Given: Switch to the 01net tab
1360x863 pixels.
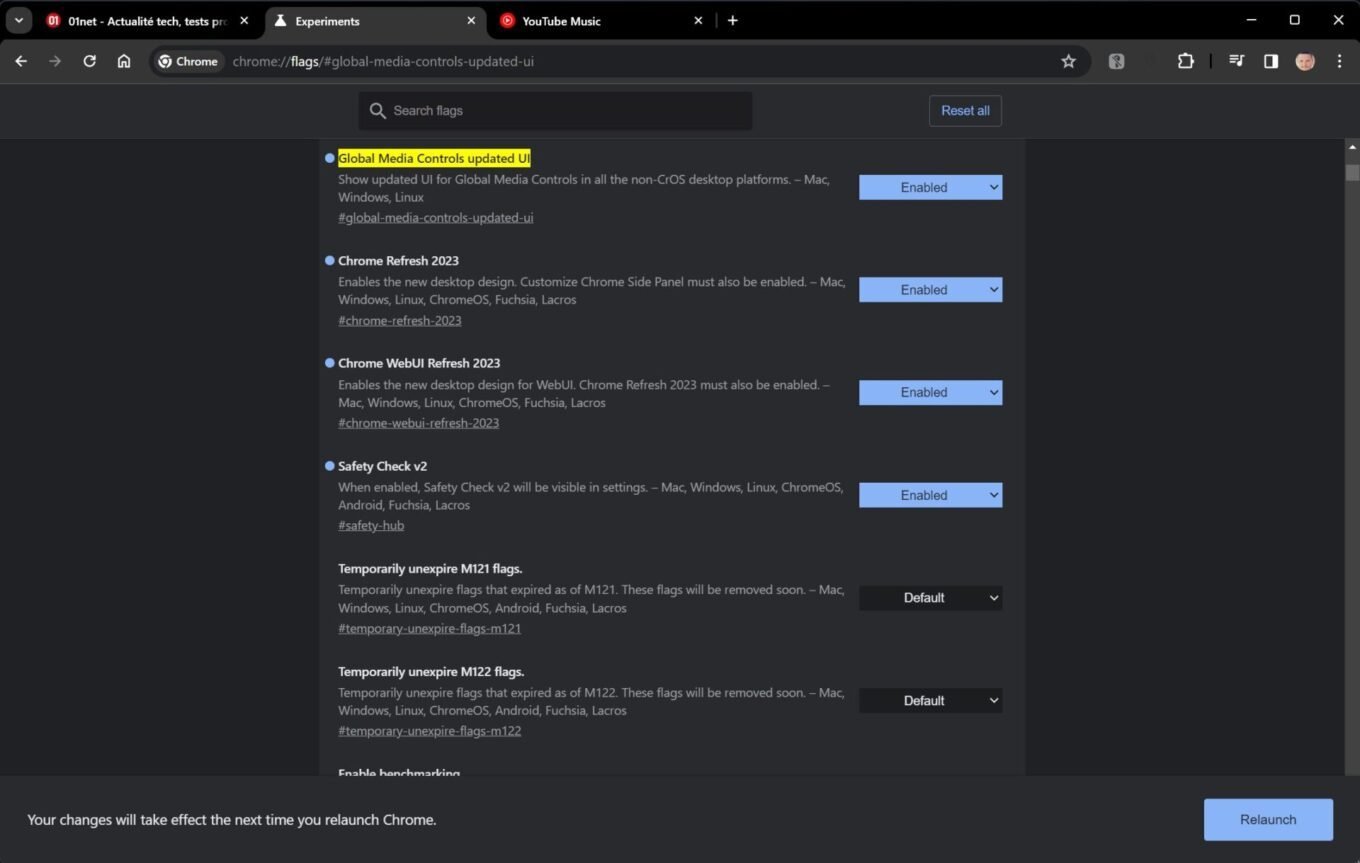Looking at the screenshot, I should (149, 20).
